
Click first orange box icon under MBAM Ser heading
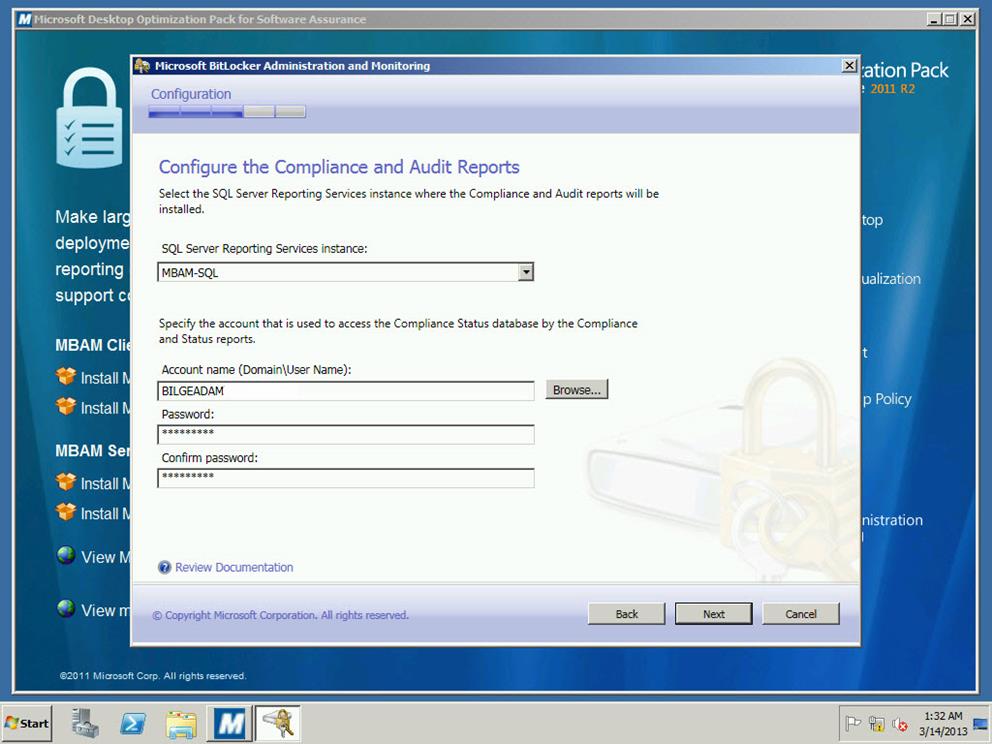point(66,482)
